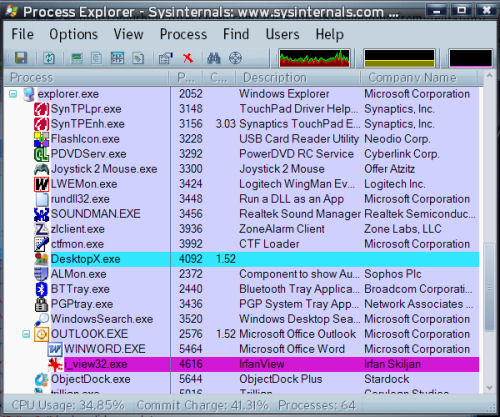This screenshot has height=417, width=500.
Task: Click the red X Kill Process icon
Action: pyautogui.click(x=188, y=58)
